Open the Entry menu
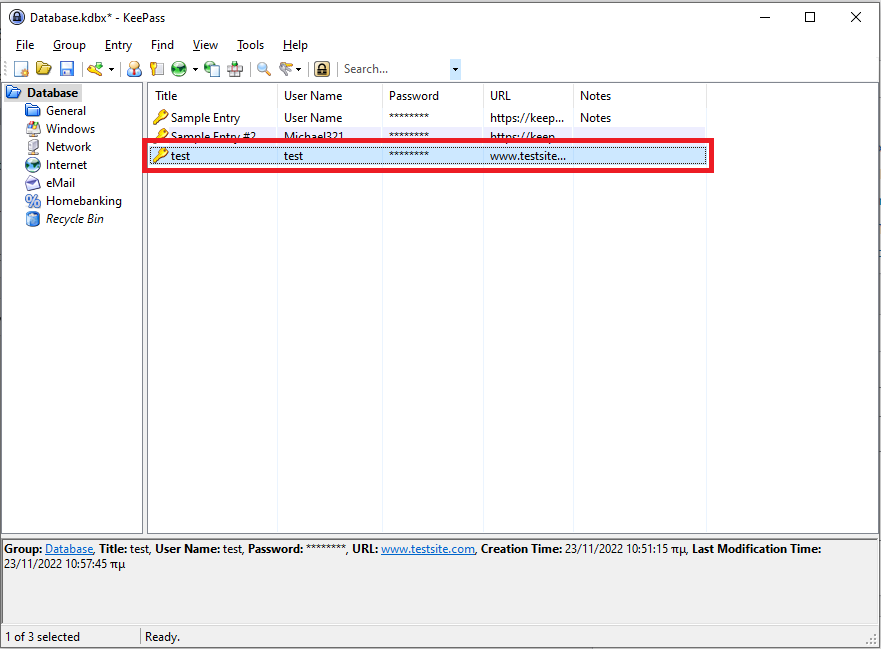 point(118,44)
